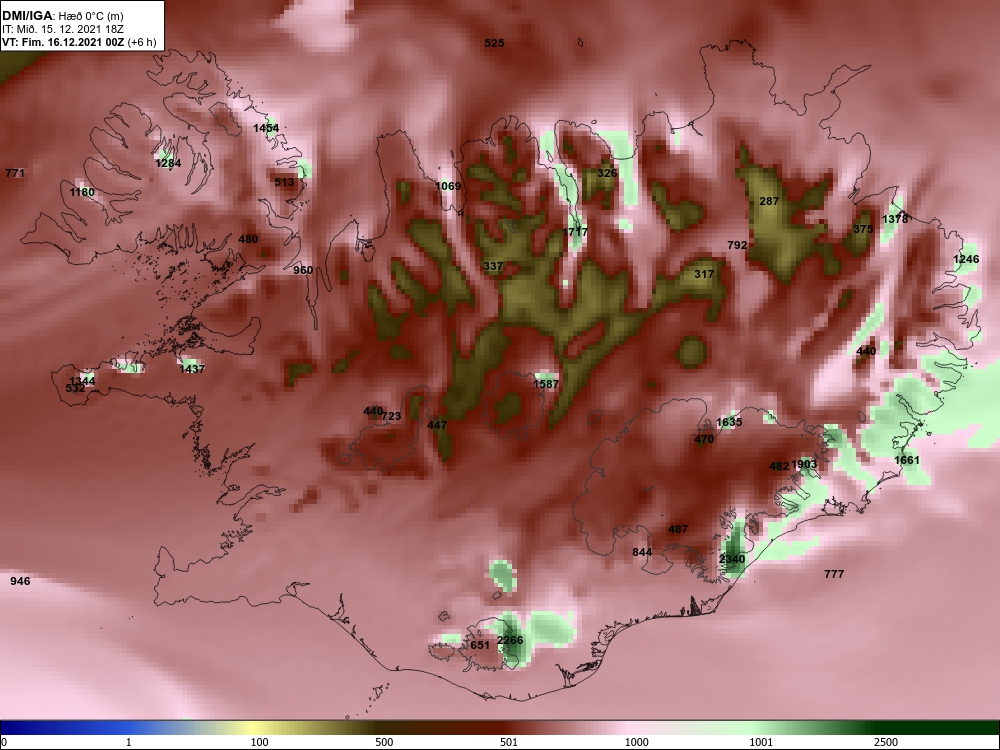
Task: Select the 1000 label on the color scale
Action: [x=636, y=742]
